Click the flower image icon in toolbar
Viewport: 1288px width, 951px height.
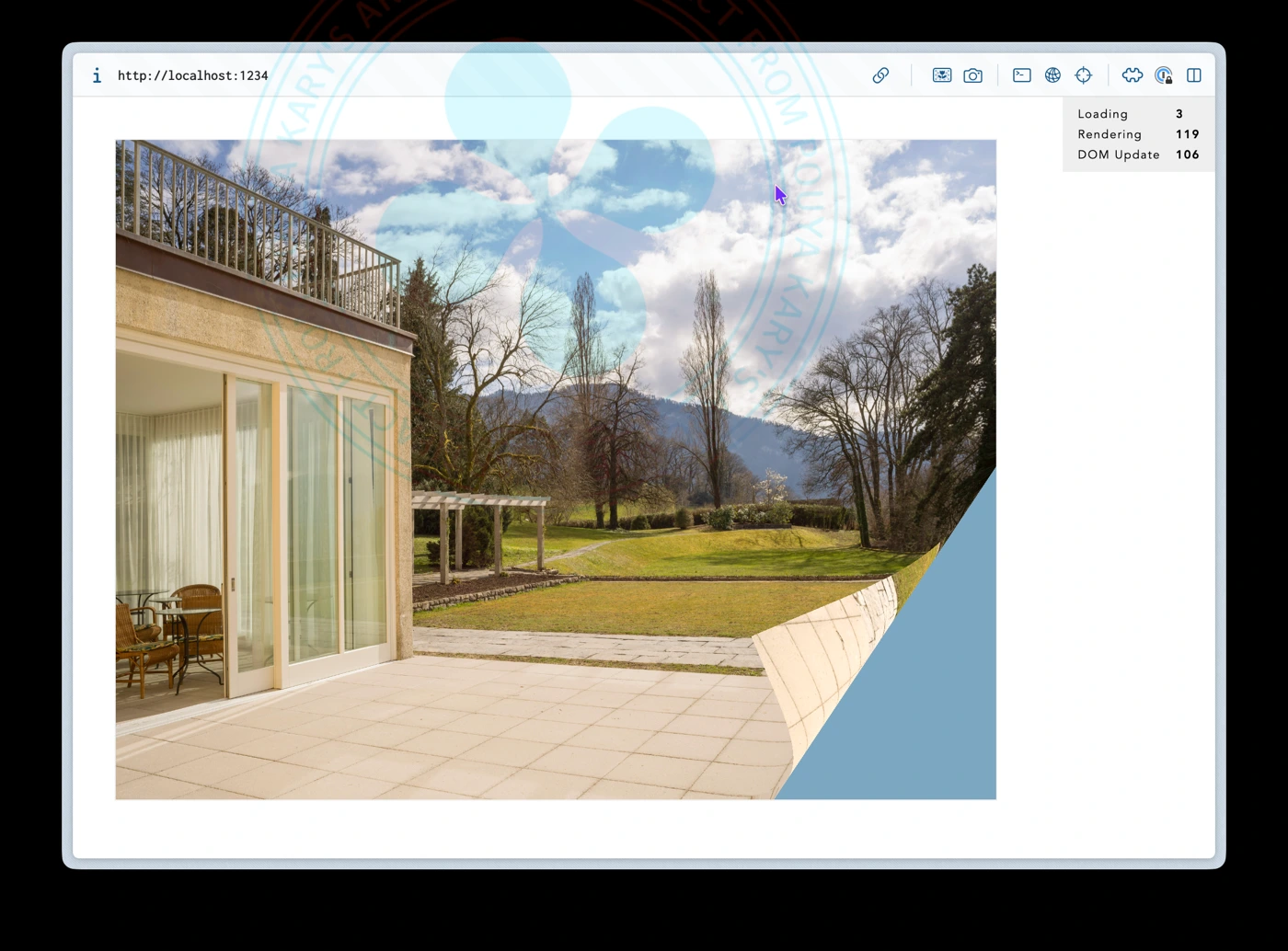point(941,75)
